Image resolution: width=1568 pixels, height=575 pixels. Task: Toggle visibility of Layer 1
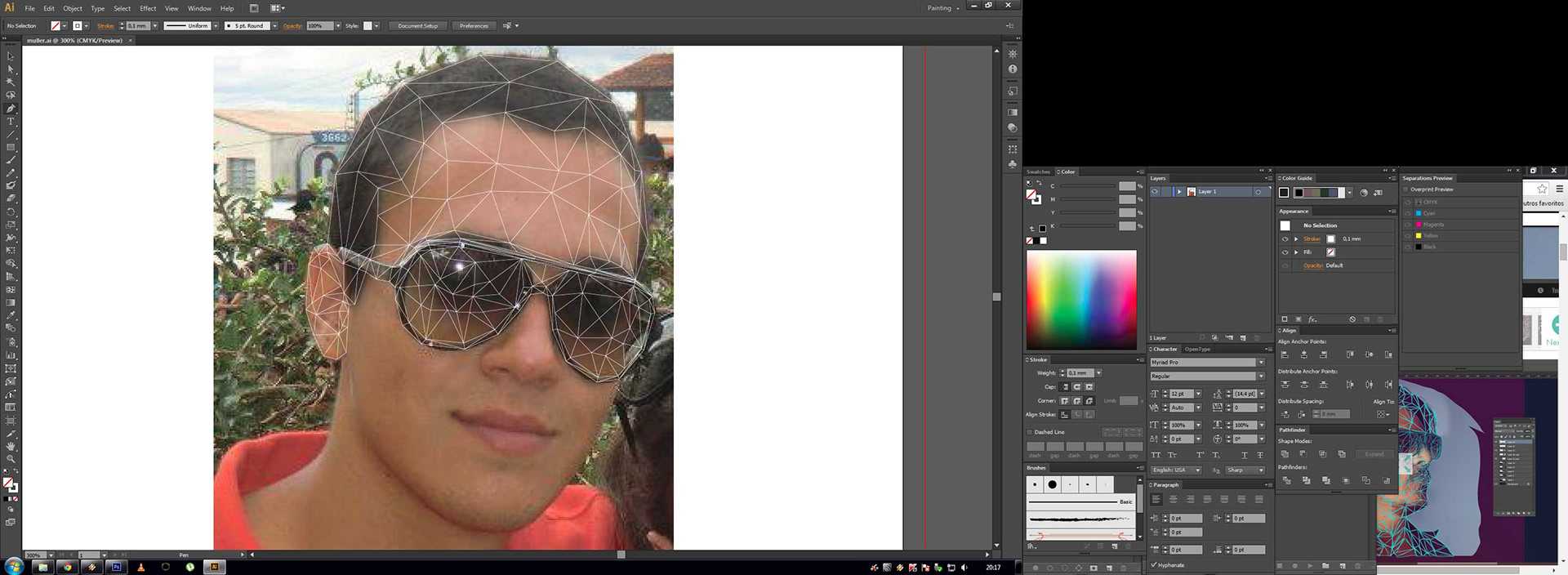[1155, 192]
